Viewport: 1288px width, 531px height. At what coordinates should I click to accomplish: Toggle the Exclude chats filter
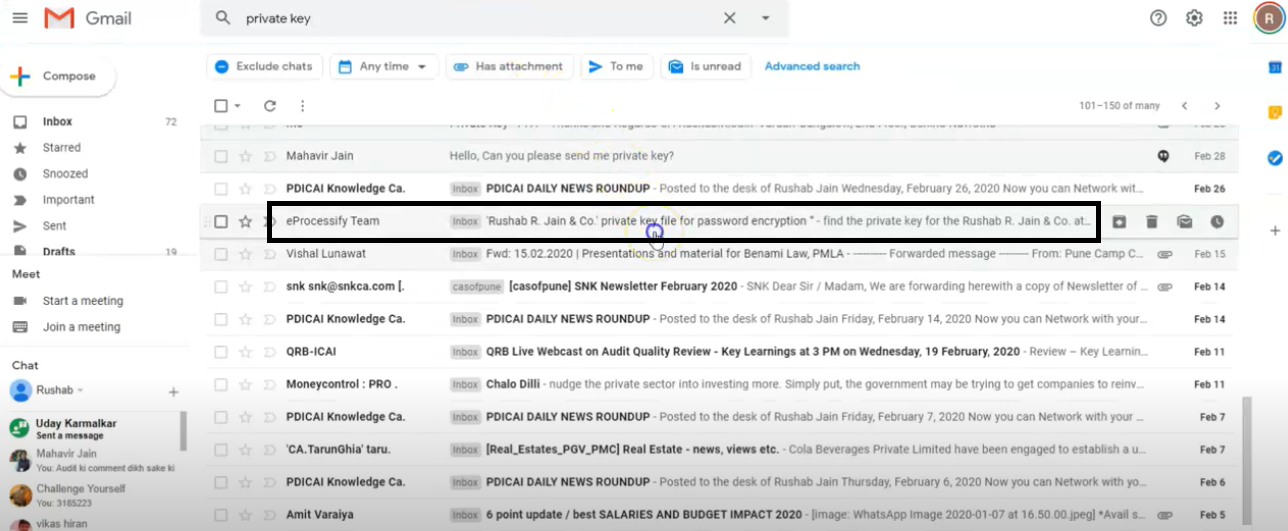(265, 66)
